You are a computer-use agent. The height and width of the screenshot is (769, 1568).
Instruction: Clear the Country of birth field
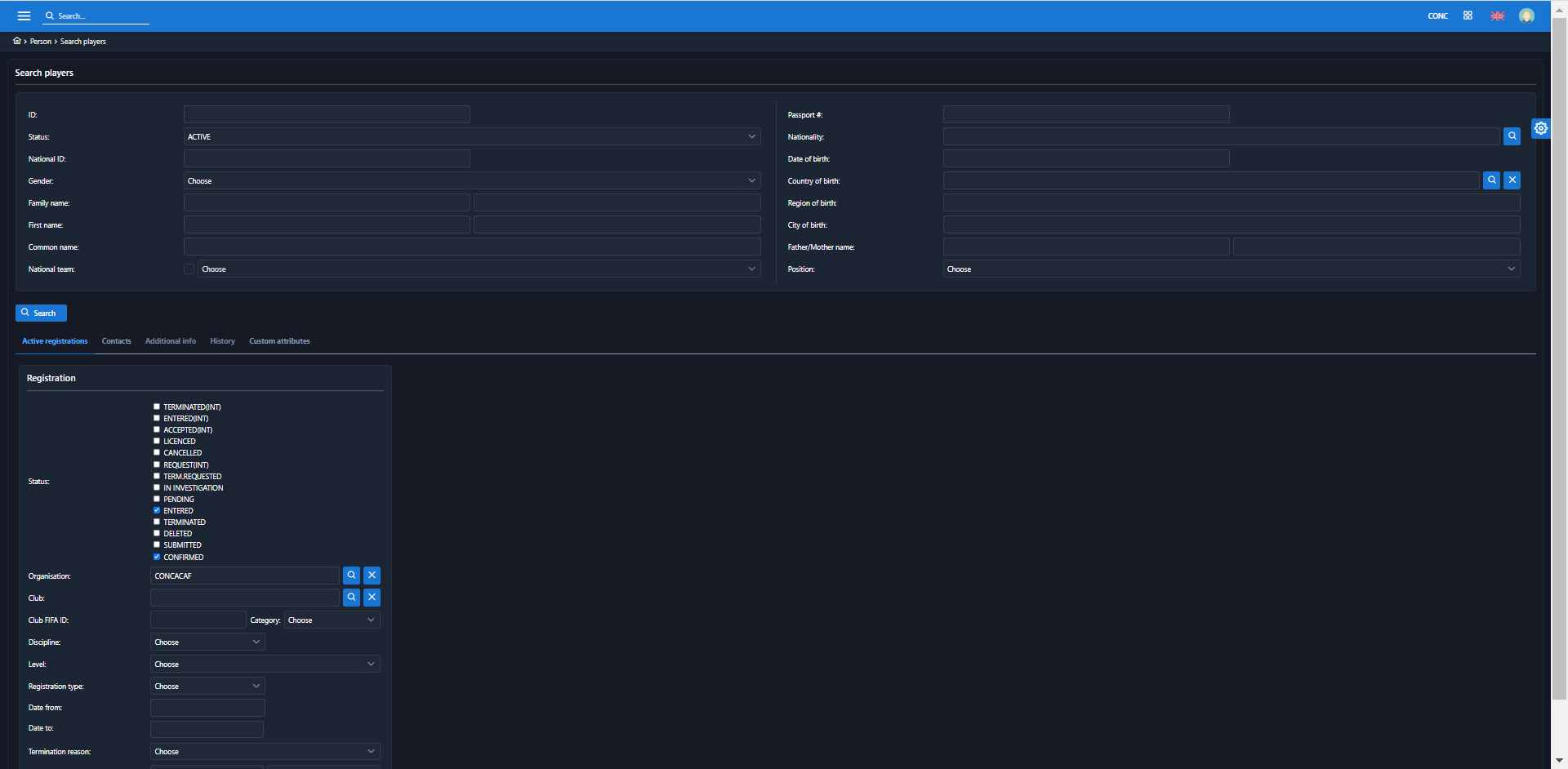(1512, 180)
